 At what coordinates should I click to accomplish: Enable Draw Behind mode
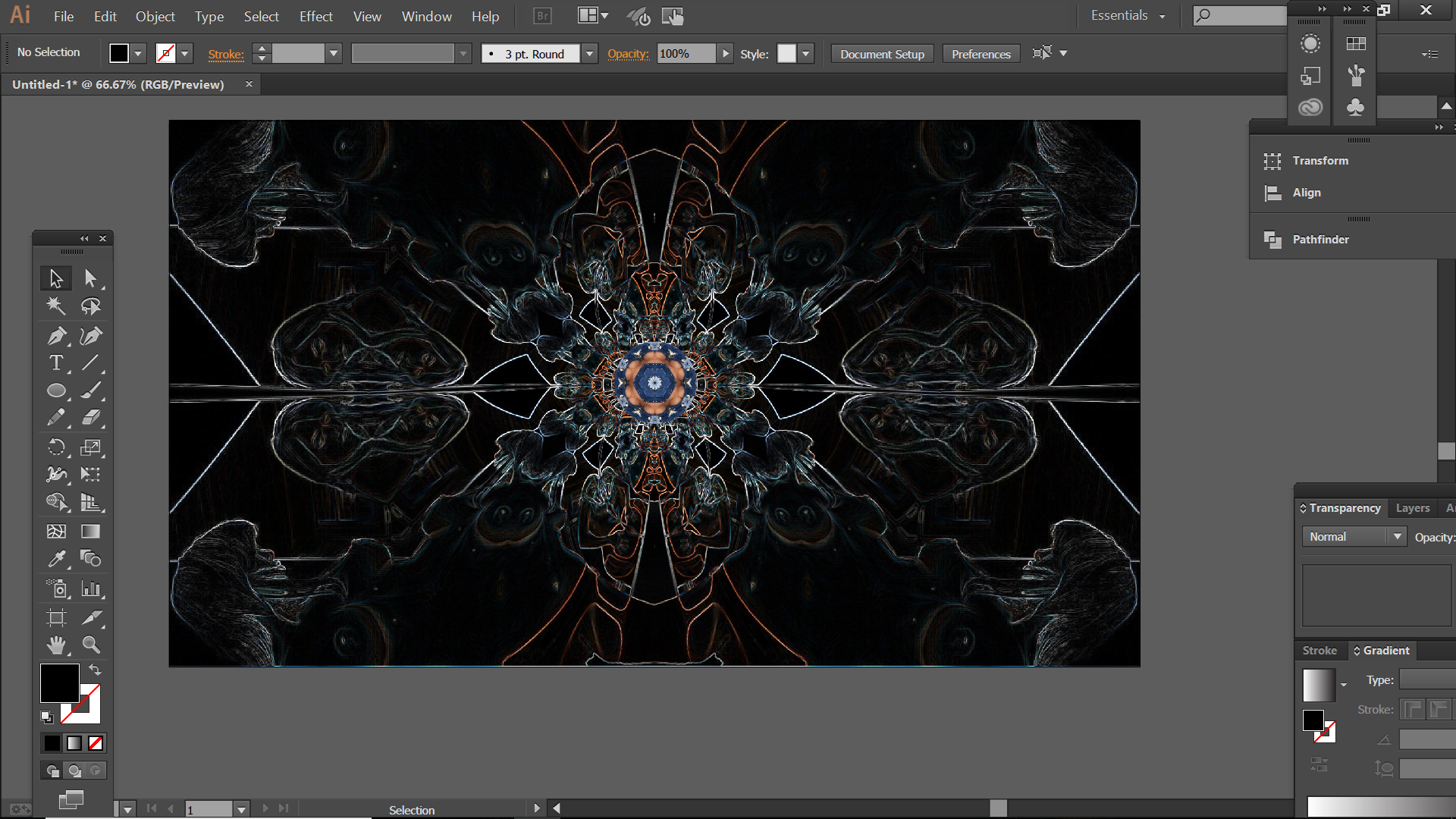(74, 771)
